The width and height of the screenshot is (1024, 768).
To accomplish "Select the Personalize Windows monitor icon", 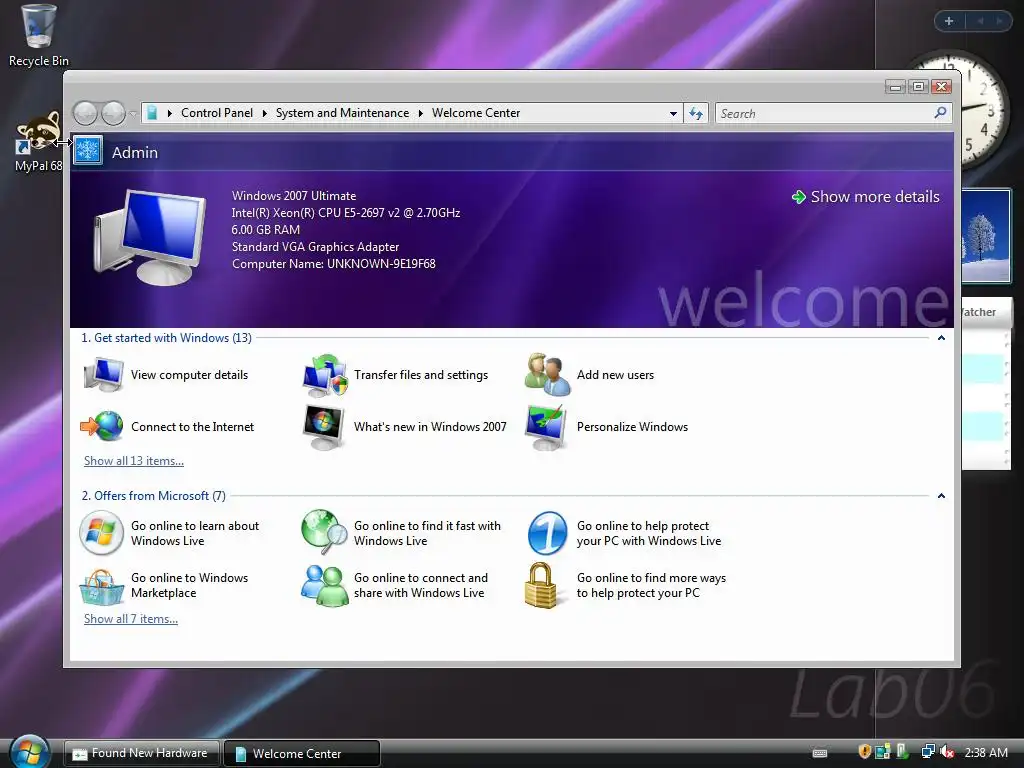I will coord(546,427).
